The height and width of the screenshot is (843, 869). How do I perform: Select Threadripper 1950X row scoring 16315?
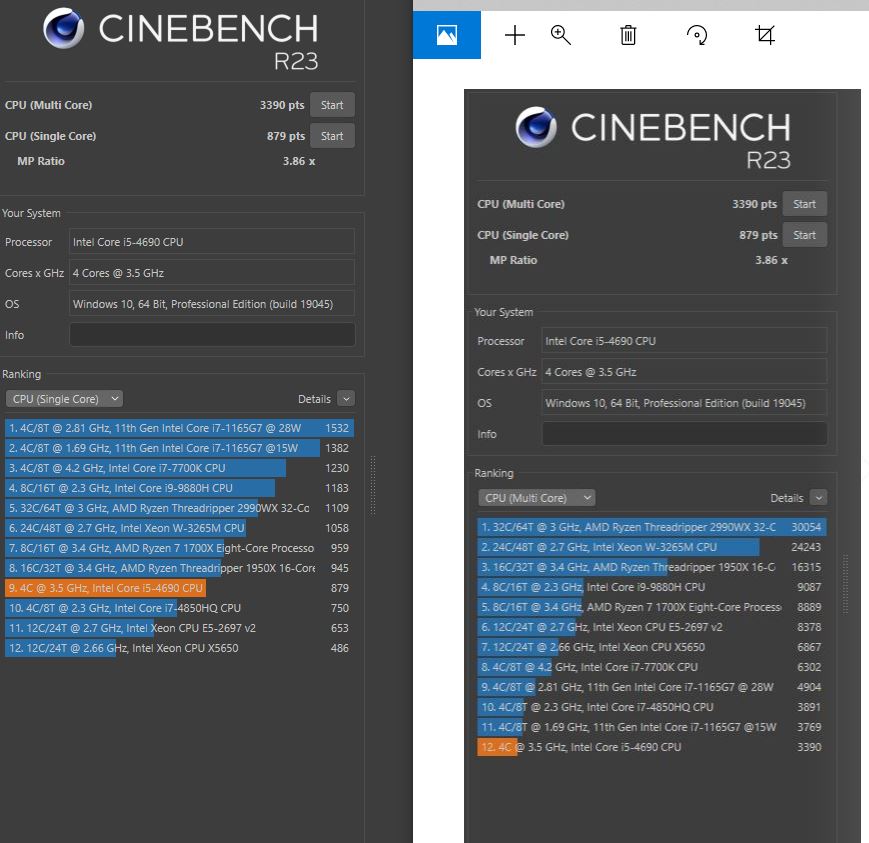pyautogui.click(x=652, y=567)
